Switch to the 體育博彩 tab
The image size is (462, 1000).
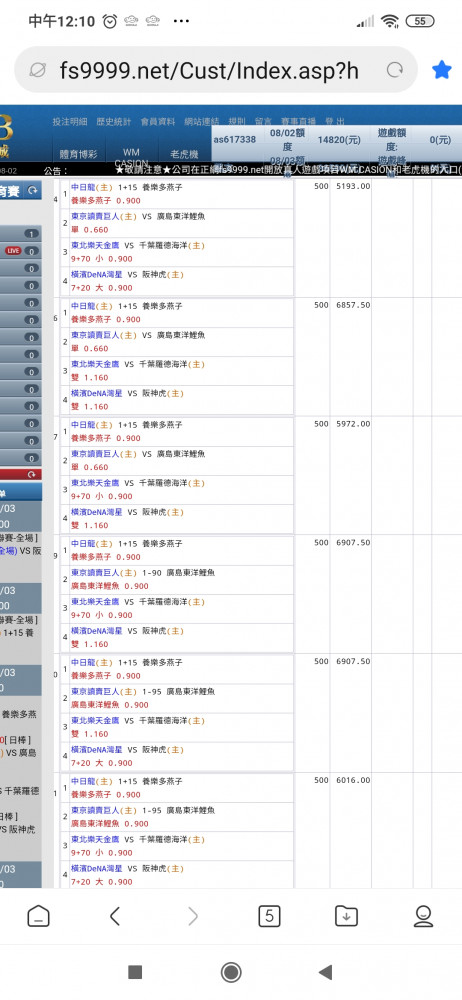(78, 154)
